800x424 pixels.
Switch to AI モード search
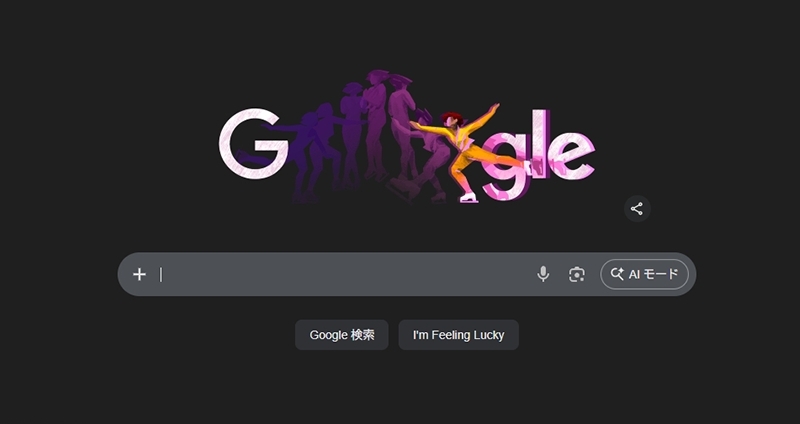[644, 275]
